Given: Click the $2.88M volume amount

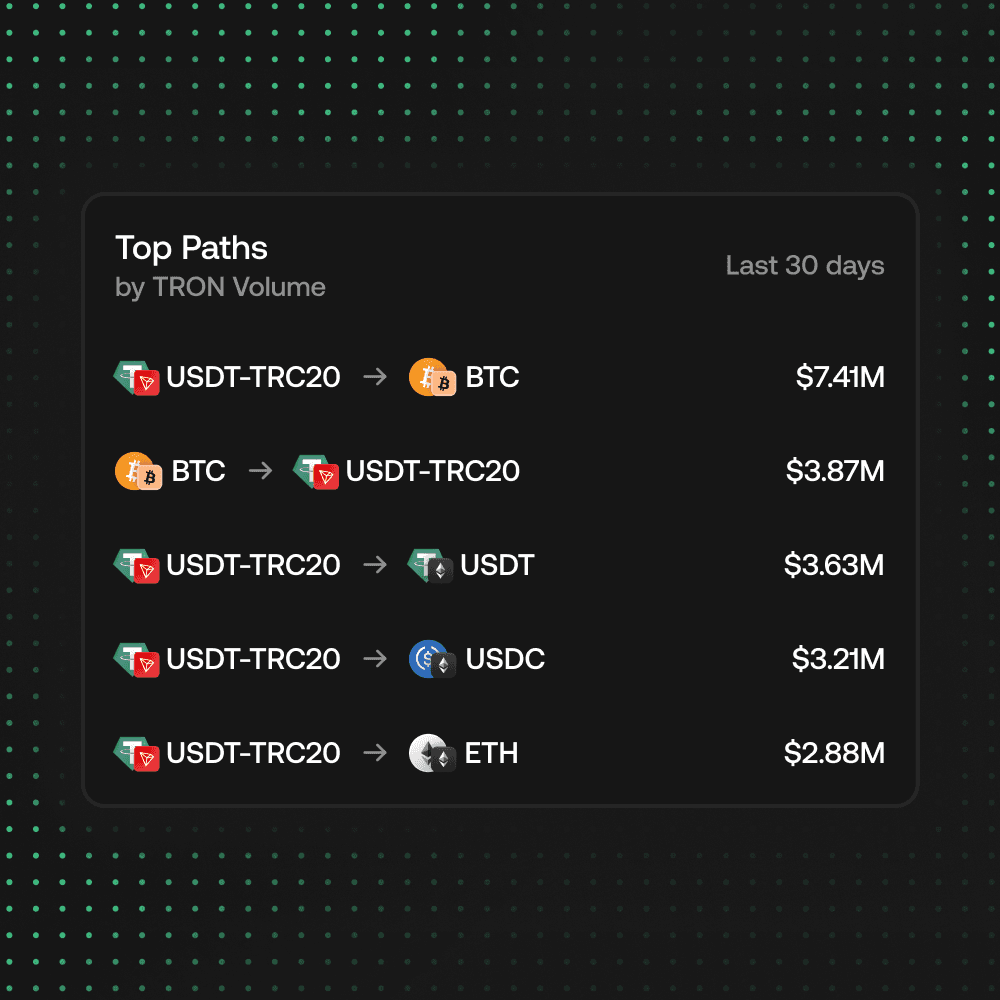Looking at the screenshot, I should [834, 753].
